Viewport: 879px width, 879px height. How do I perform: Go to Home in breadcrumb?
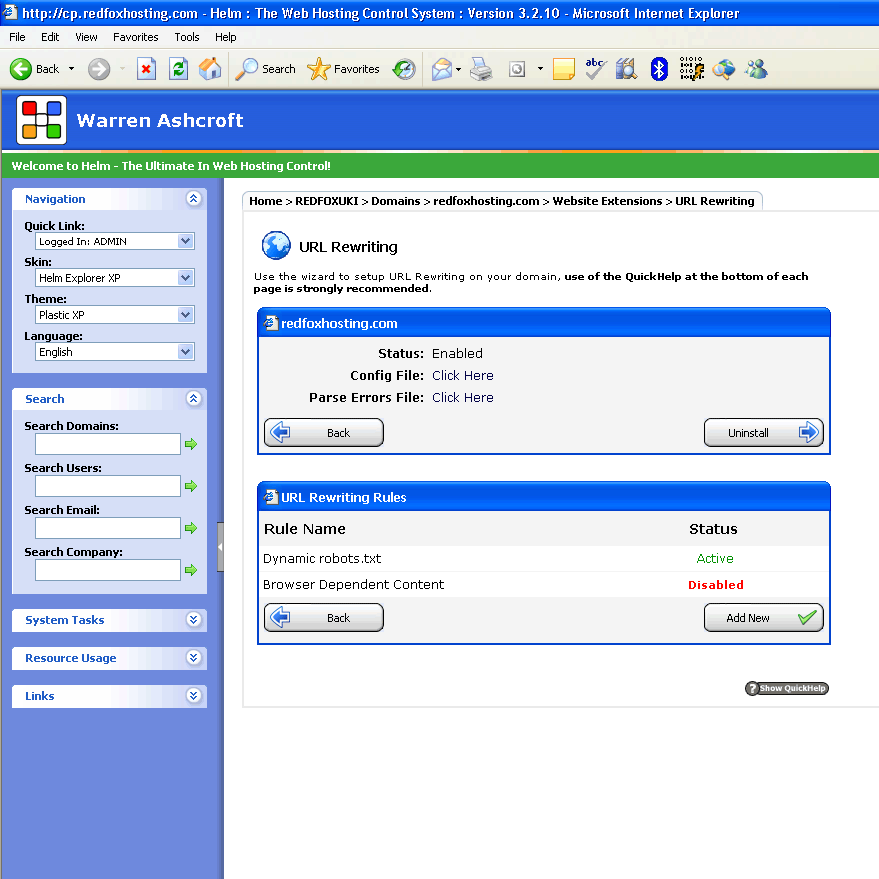[x=266, y=201]
